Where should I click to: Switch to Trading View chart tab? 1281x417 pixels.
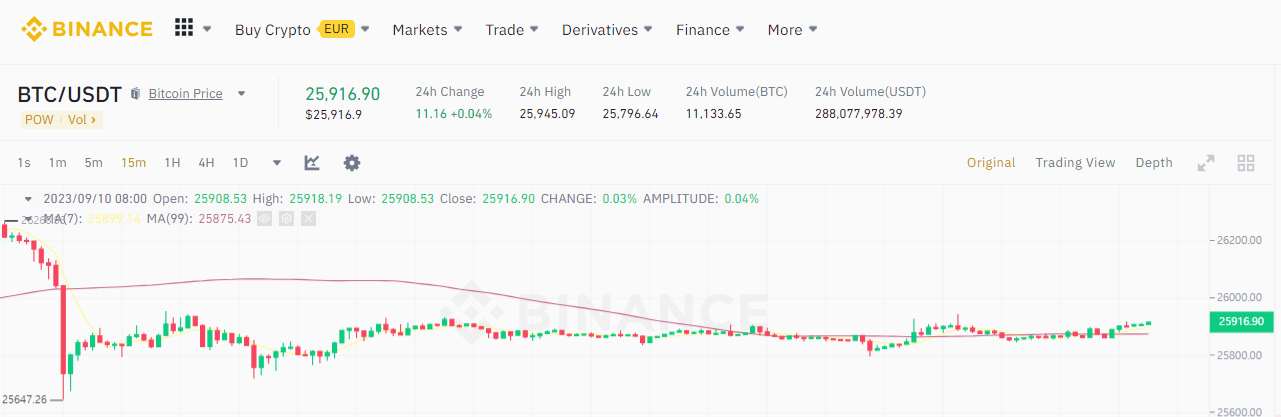click(x=1075, y=163)
